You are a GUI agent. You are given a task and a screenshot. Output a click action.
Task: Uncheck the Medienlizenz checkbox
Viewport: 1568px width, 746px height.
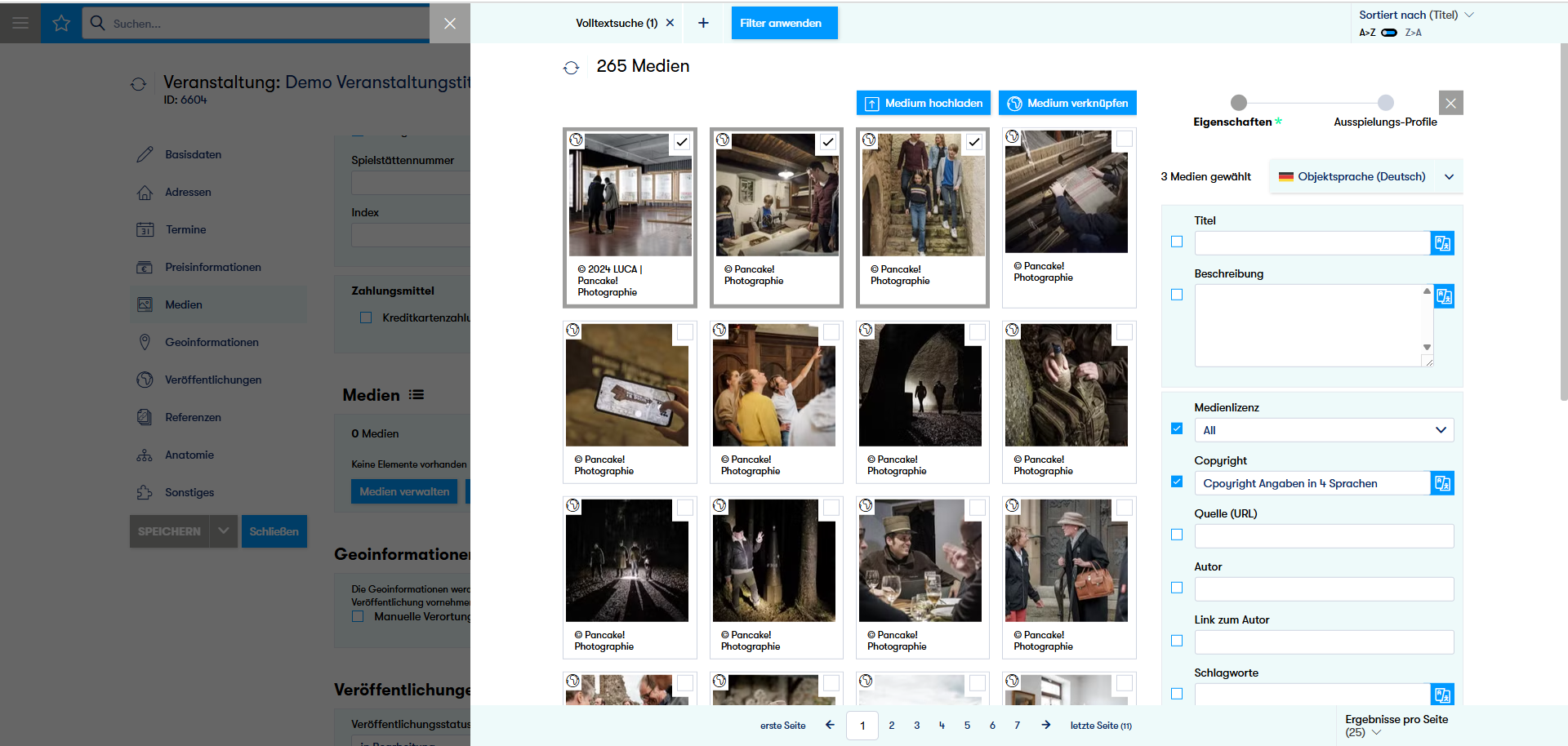click(1177, 429)
